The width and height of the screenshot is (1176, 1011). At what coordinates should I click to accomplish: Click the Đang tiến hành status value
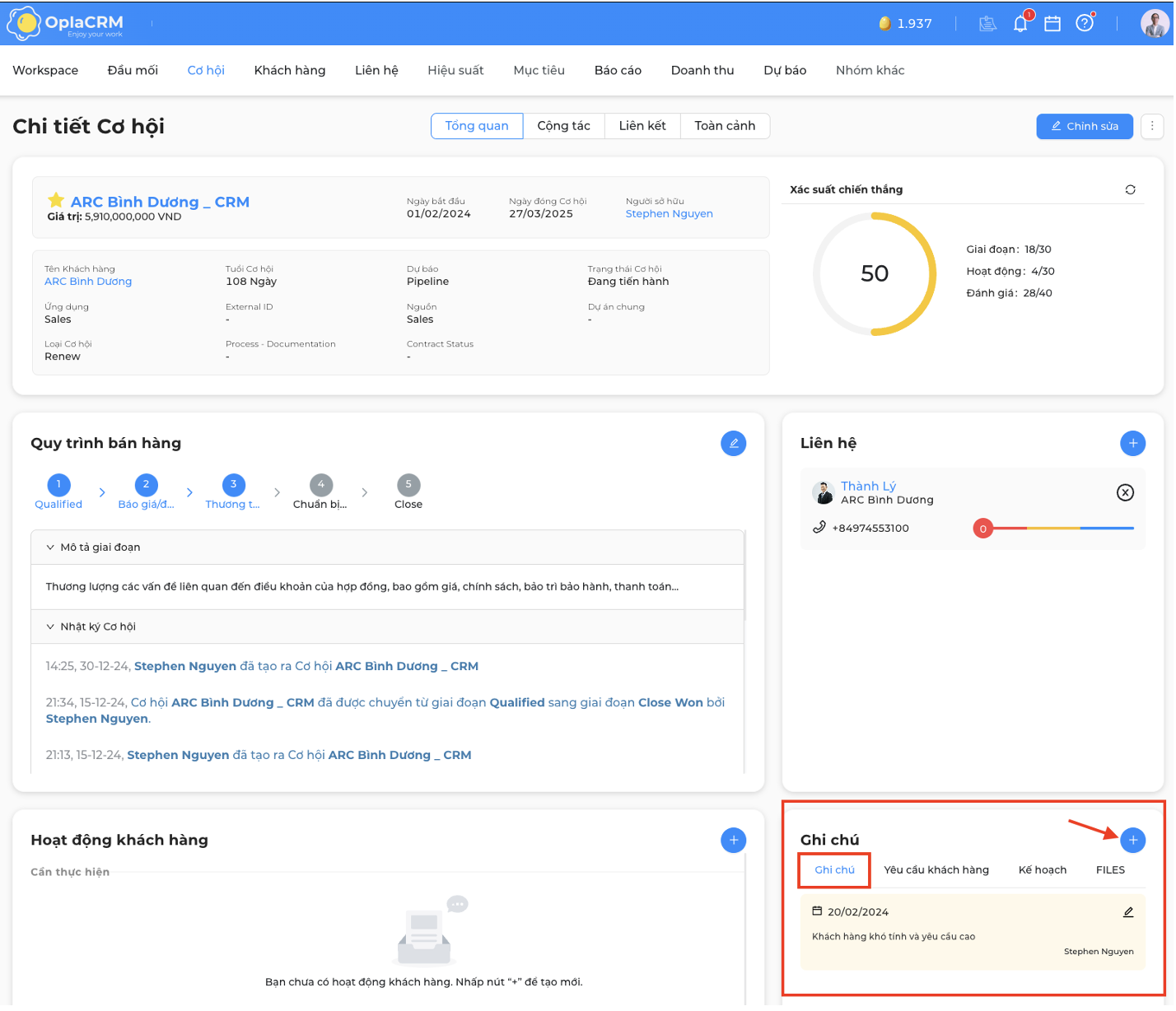pos(628,282)
